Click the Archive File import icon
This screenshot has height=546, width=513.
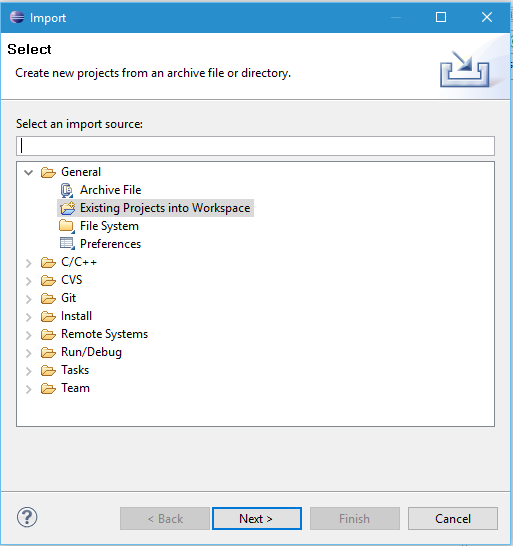tap(67, 190)
